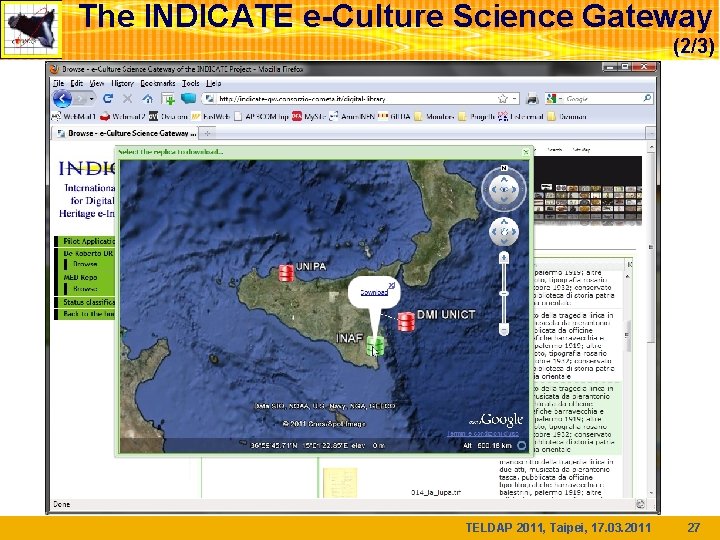This screenshot has height=540, width=720.
Task: Open the Progetti bookmarks folder
Action: 477,117
